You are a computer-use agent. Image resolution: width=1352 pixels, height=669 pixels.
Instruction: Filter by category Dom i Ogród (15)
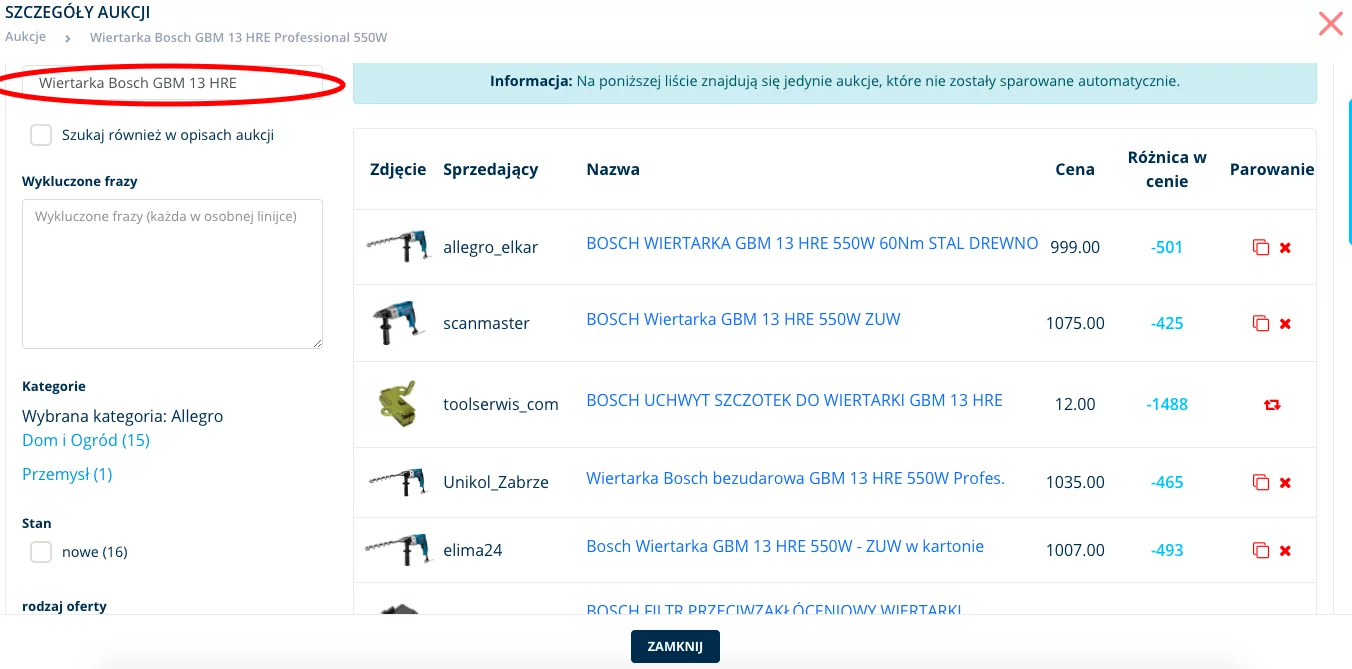(86, 440)
